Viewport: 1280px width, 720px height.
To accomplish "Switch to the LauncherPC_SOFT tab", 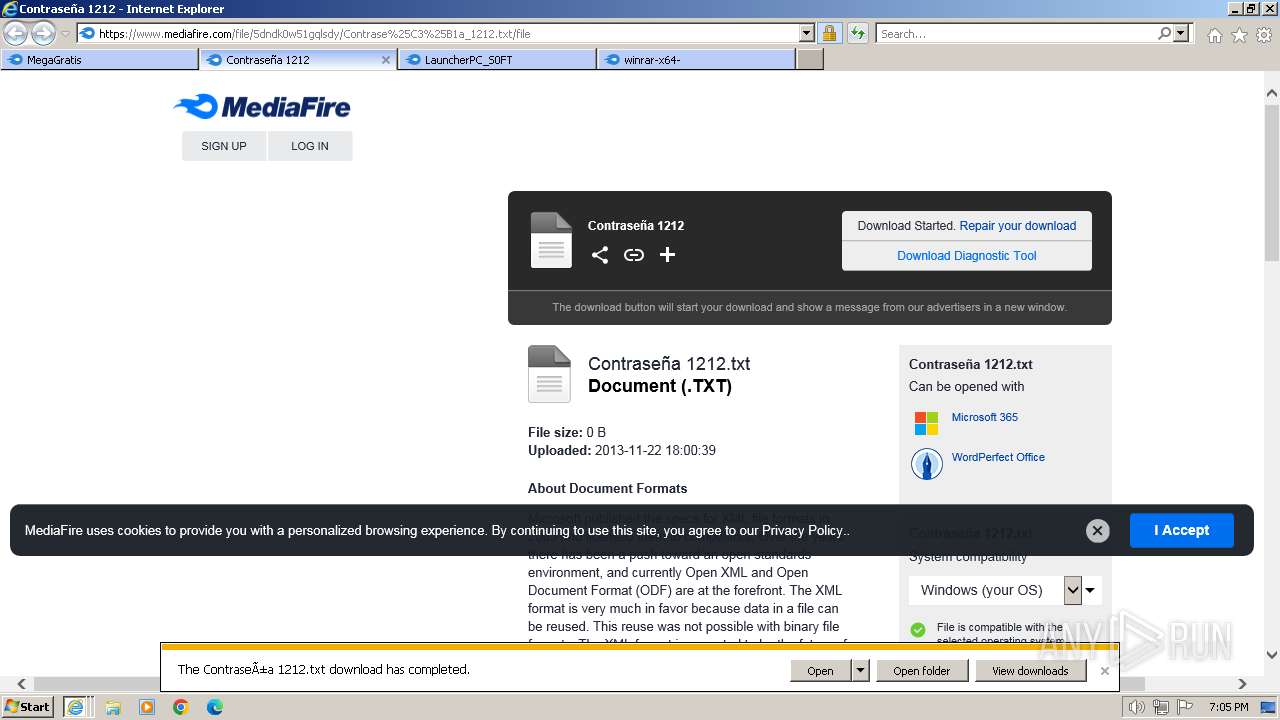I will click(x=497, y=60).
